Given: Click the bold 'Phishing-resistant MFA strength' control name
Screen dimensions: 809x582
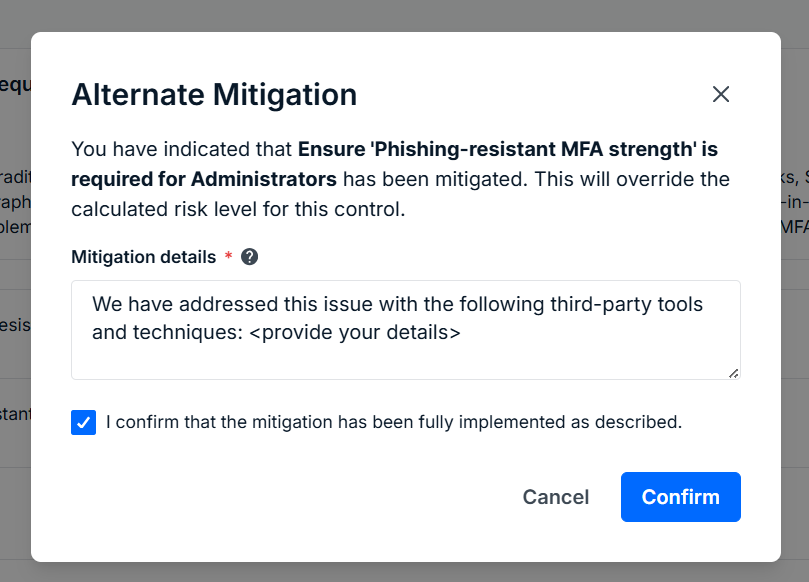Looking at the screenshot, I should (x=533, y=149).
